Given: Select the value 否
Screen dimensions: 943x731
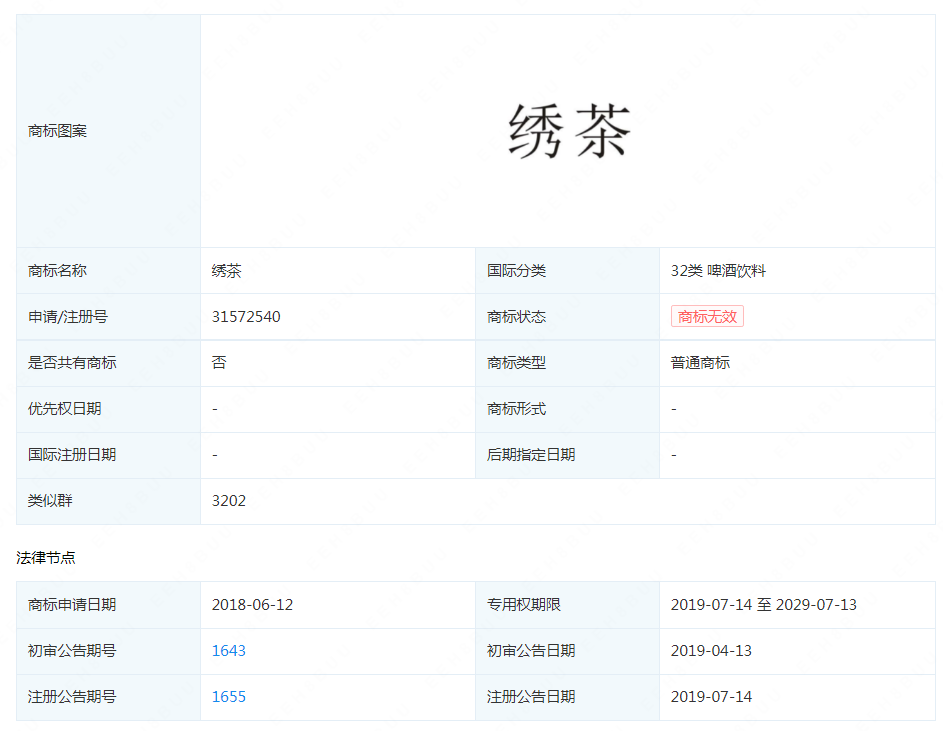Looking at the screenshot, I should (x=219, y=362).
